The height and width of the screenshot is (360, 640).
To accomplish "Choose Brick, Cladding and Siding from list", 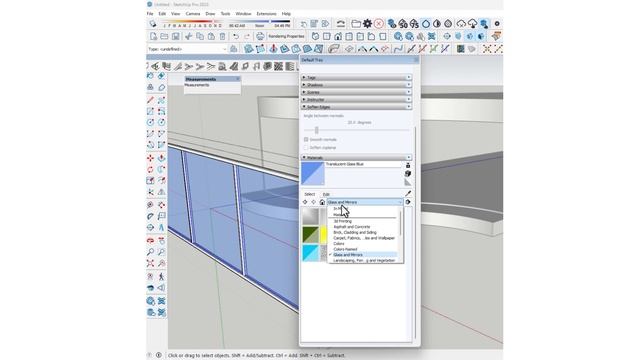I will (x=355, y=232).
